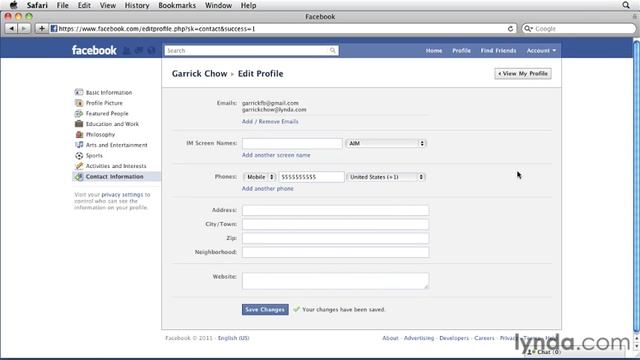The width and height of the screenshot is (640, 360).
Task: Click the Basic Information sidebar icon
Action: coord(79,92)
